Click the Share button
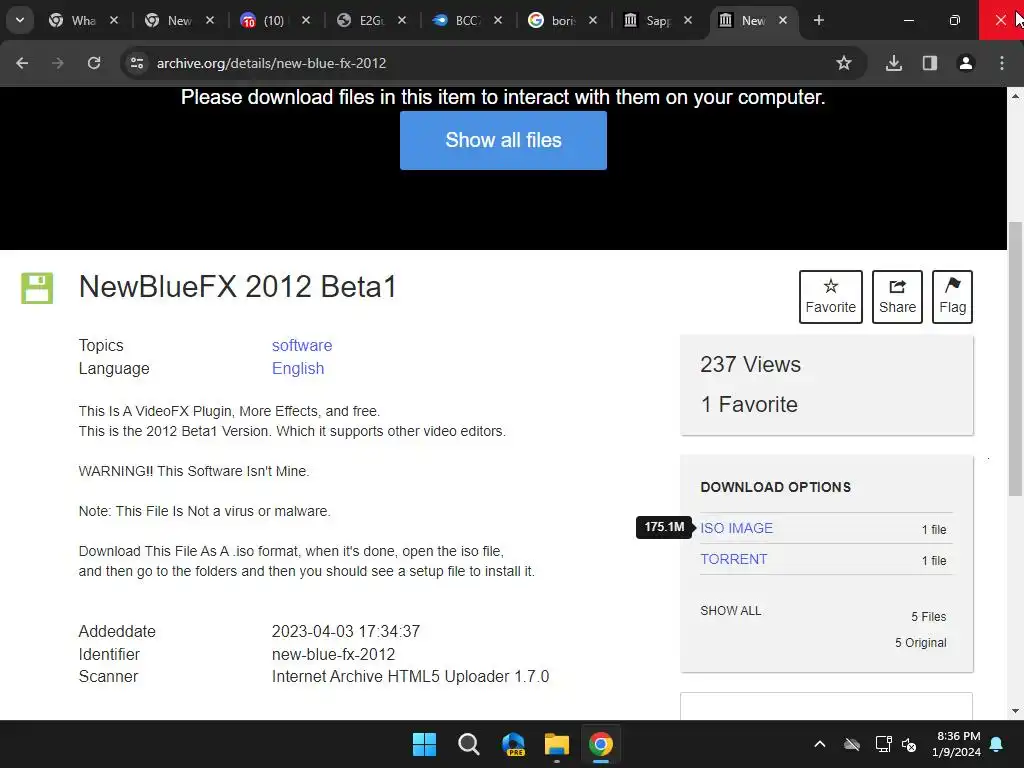Screen dimensions: 1024x768 point(897,296)
